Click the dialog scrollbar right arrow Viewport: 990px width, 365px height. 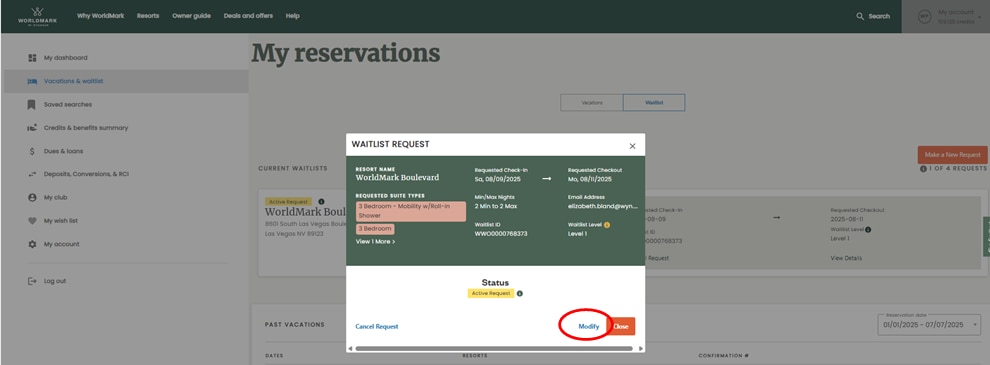pyautogui.click(x=641, y=348)
